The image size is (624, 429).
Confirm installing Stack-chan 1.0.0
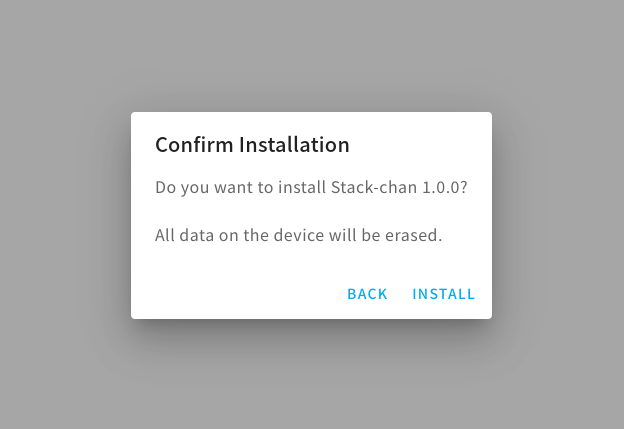click(443, 294)
